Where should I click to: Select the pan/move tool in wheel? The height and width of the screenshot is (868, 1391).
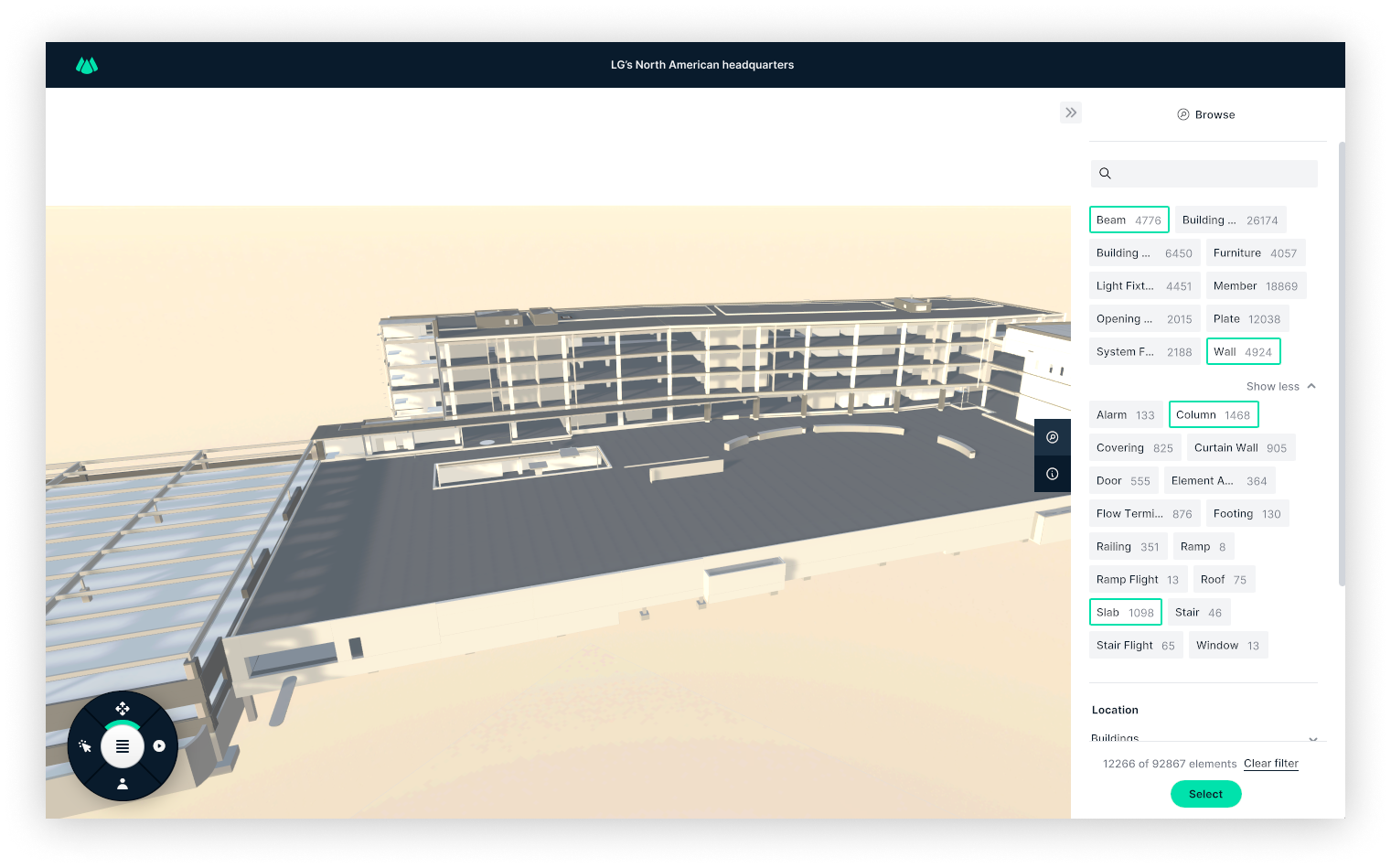(123, 709)
